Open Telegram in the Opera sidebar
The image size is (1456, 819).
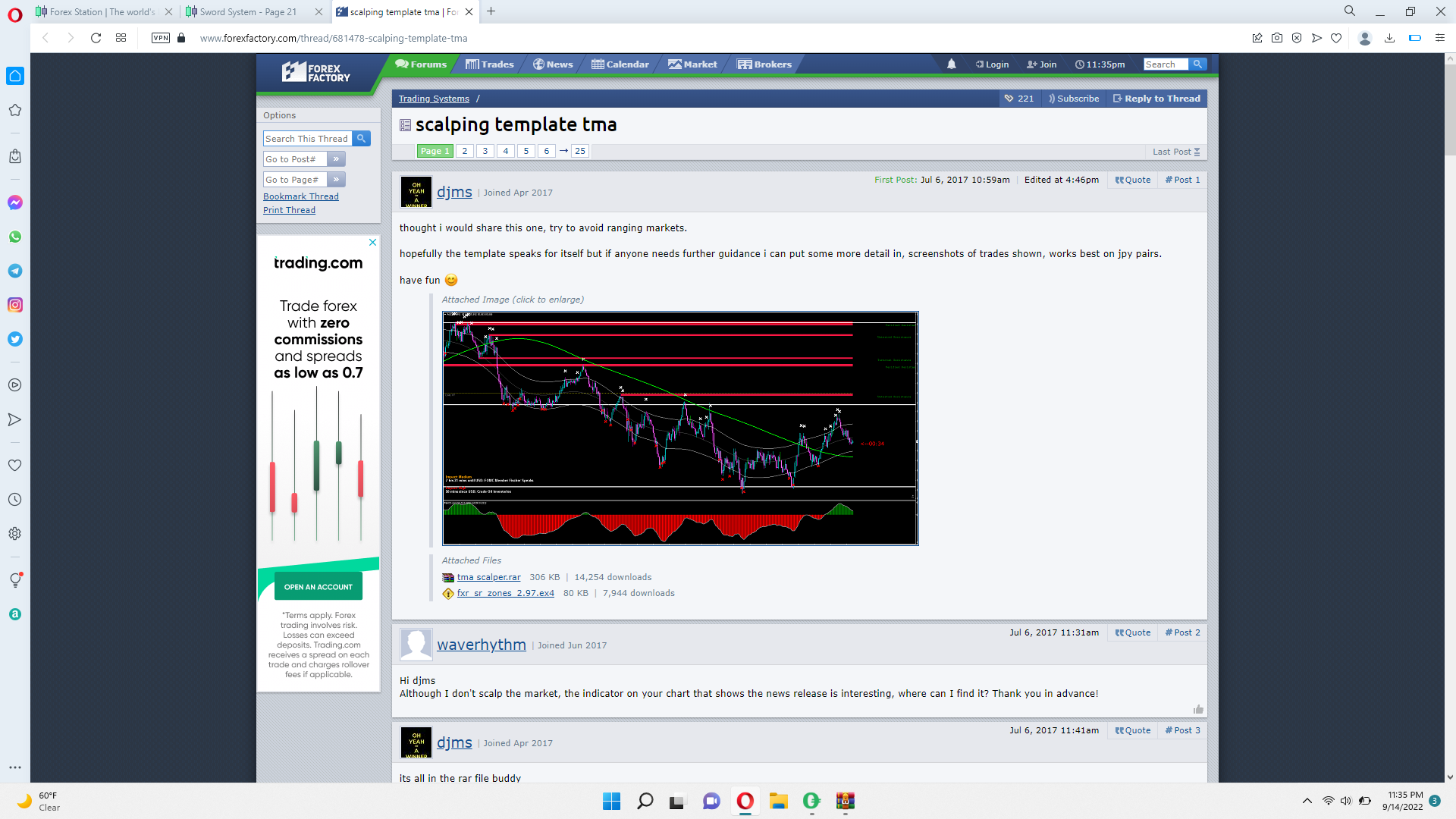[15, 271]
